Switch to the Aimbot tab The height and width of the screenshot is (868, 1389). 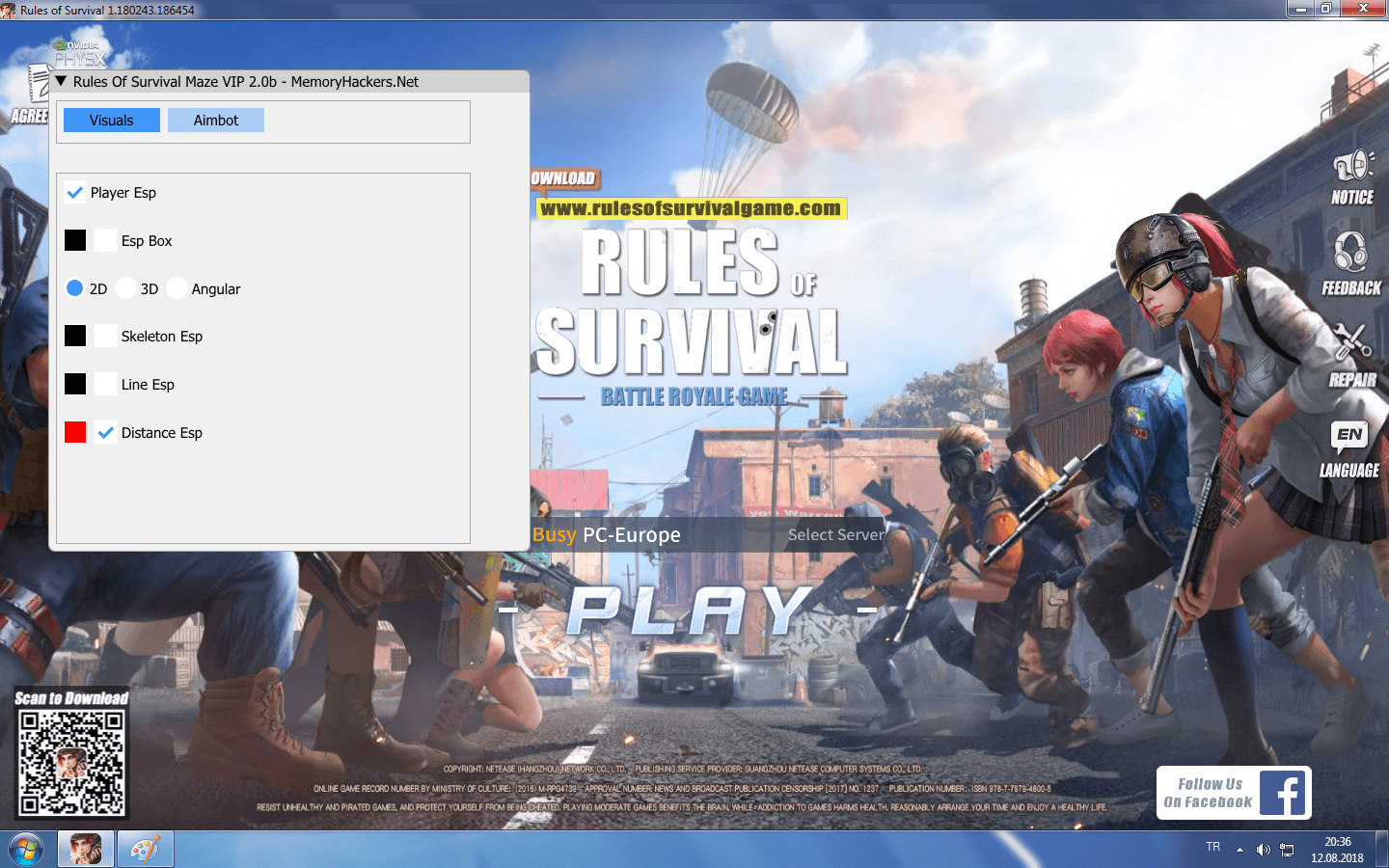tap(216, 121)
